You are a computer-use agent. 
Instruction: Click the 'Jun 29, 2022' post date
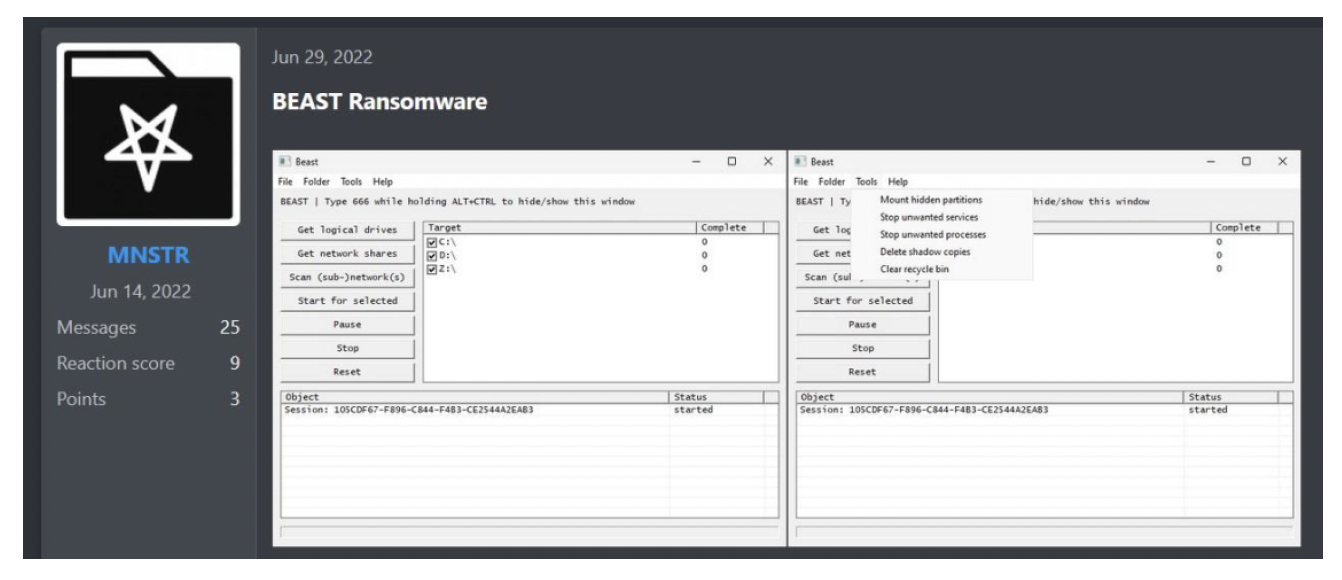(x=323, y=58)
